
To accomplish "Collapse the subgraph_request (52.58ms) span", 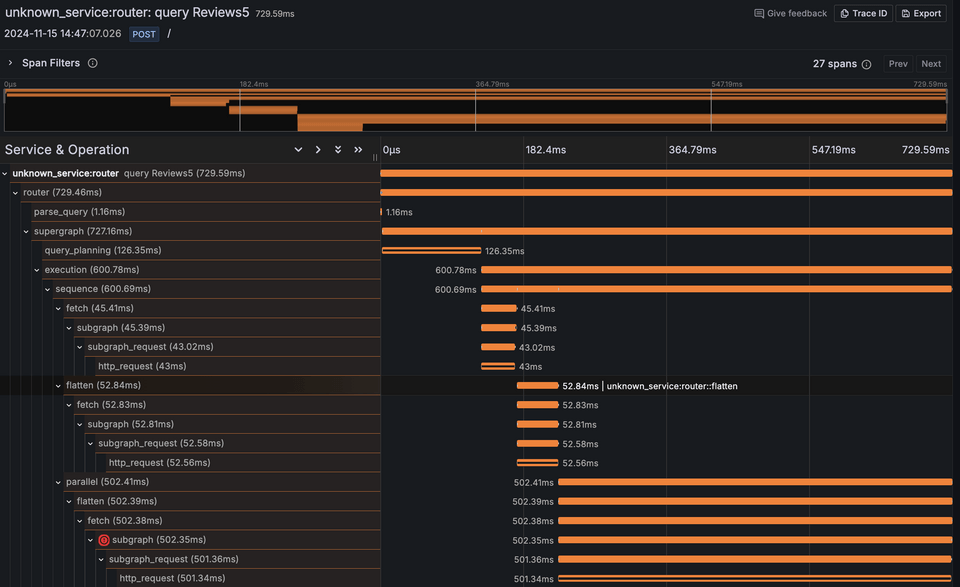I will (x=91, y=444).
